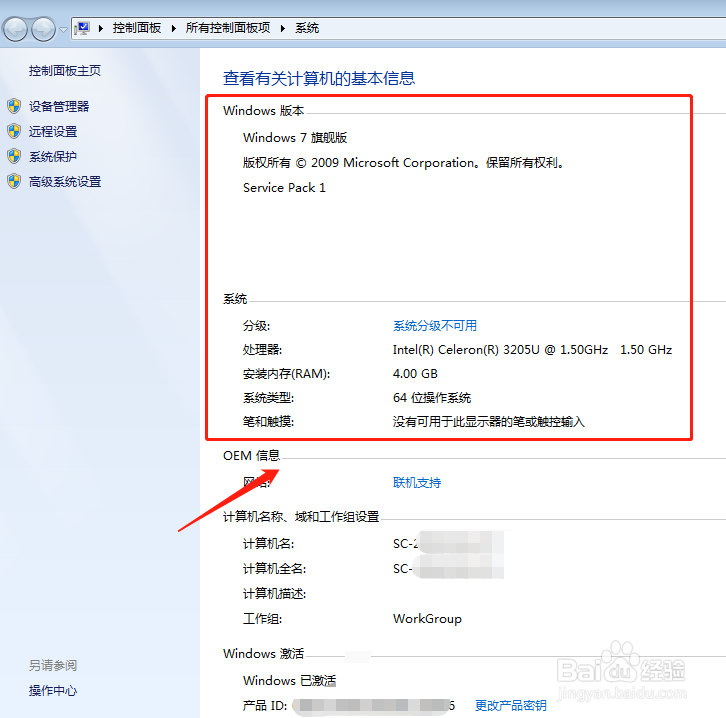Click the 计算机名称、域和工作组设置 section header
This screenshot has width=726, height=718.
(x=301, y=517)
